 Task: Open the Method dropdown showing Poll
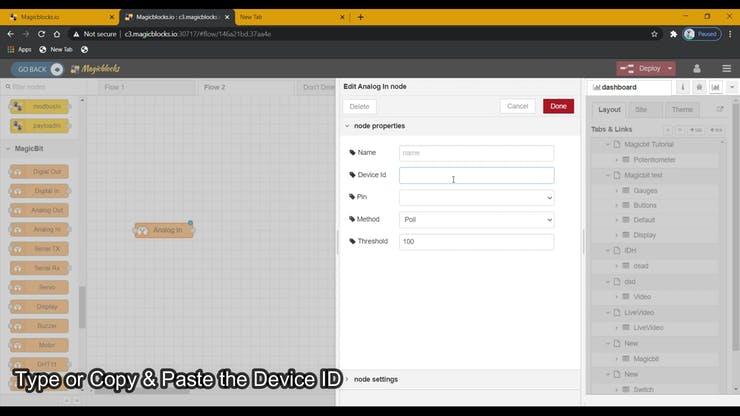[476, 219]
